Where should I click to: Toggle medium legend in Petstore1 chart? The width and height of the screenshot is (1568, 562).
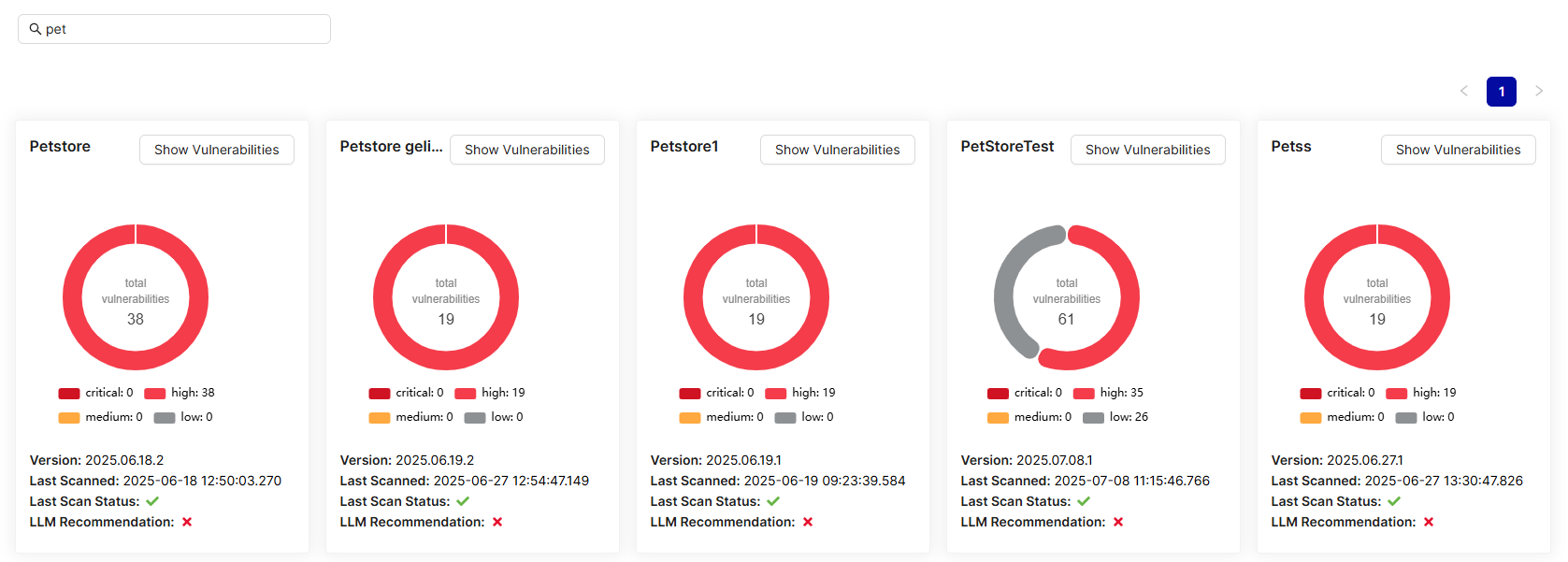pyautogui.click(x=722, y=417)
